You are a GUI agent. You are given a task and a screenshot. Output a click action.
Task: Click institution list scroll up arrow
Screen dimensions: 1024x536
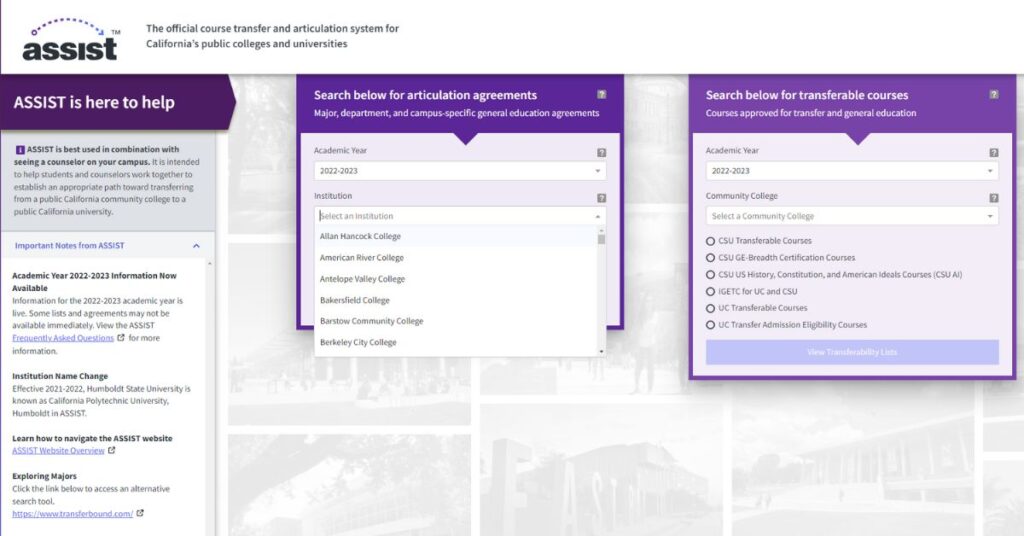pyautogui.click(x=601, y=230)
